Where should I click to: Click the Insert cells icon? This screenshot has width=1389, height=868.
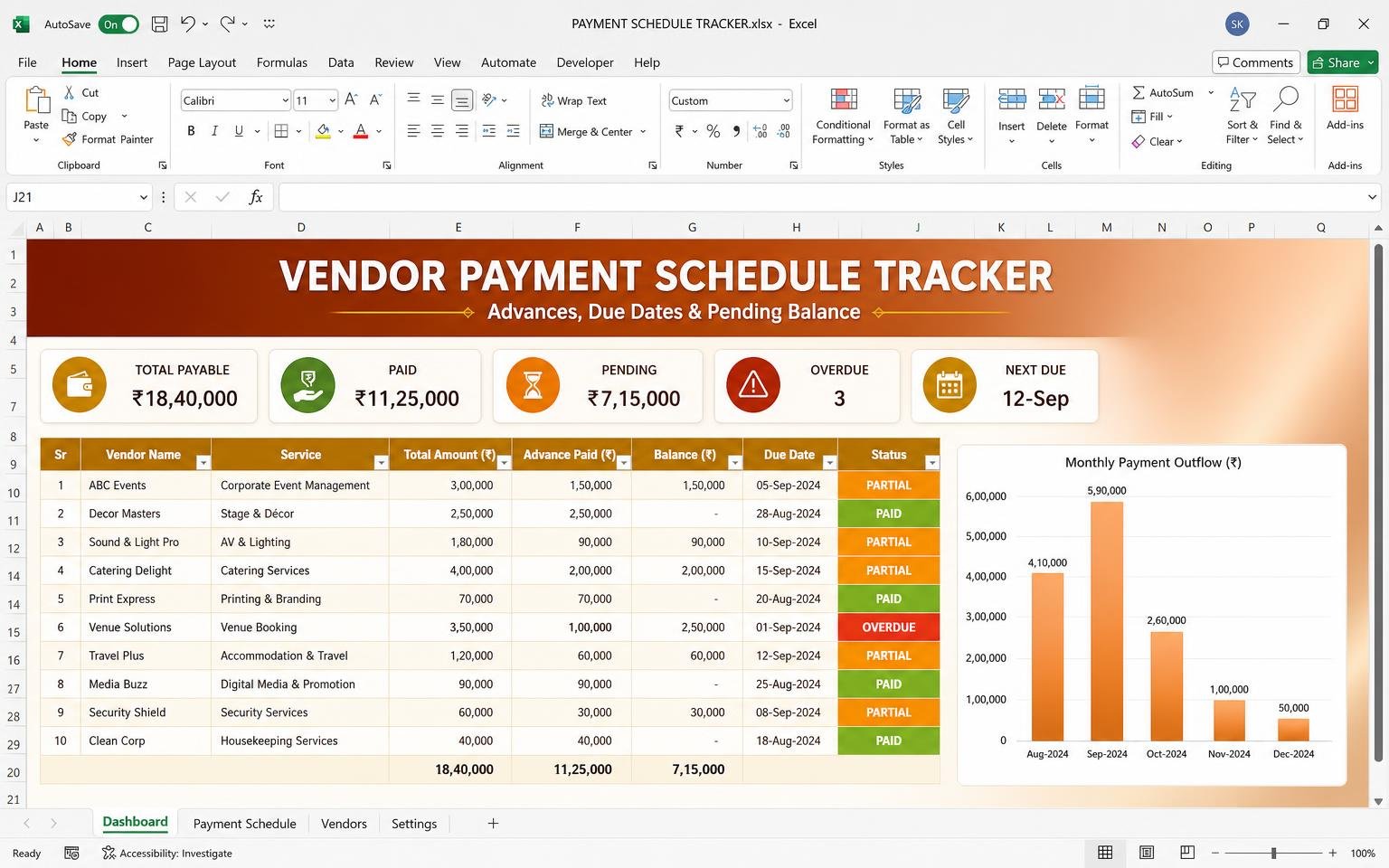tap(1011, 99)
